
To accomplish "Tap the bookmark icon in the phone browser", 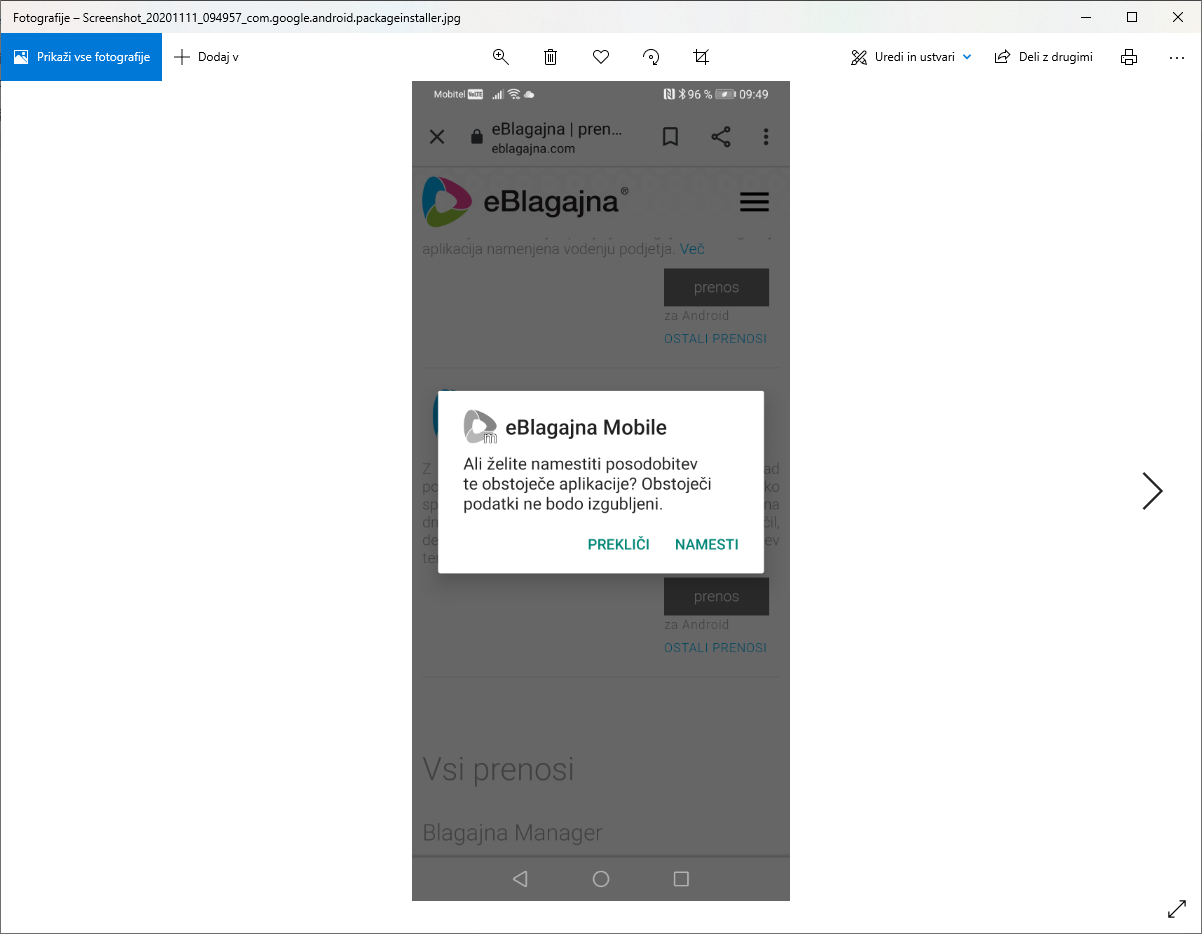I will point(670,137).
